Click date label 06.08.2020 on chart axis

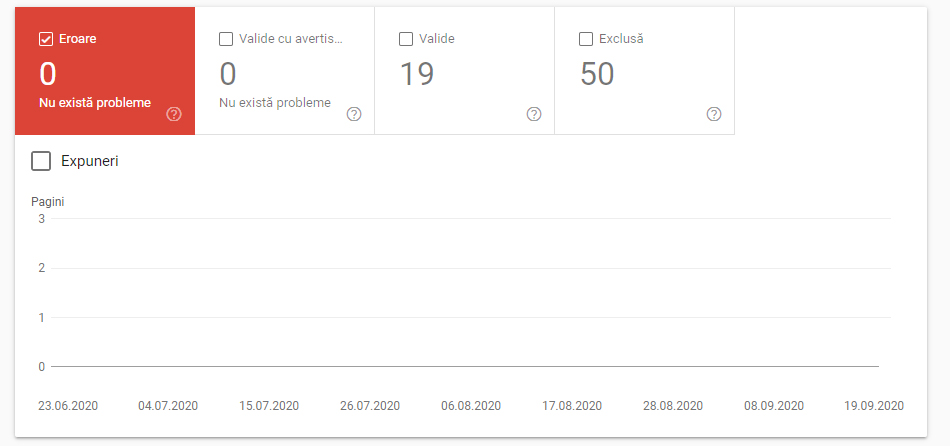point(471,406)
